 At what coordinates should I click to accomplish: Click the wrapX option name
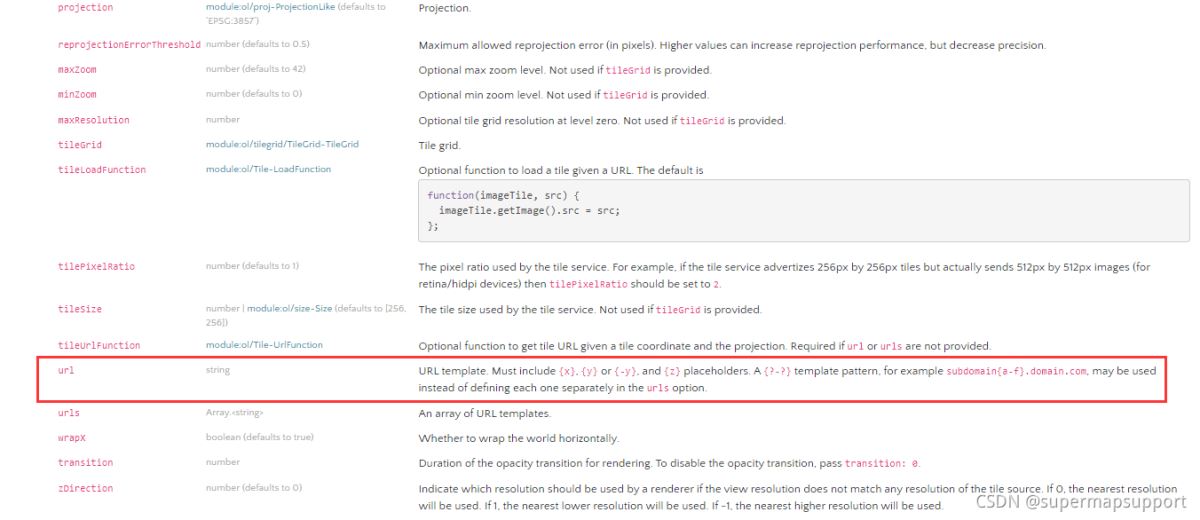[72, 438]
